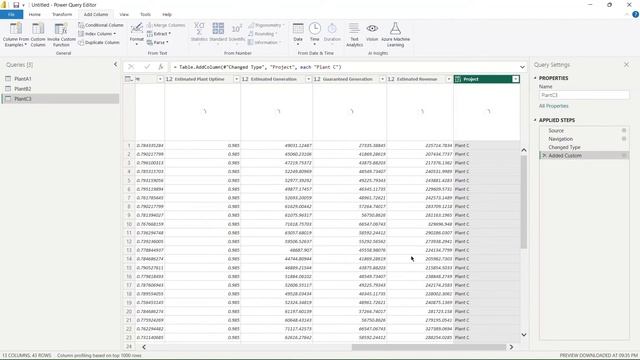
Task: Open Index Column dropdown
Action: coord(97,34)
